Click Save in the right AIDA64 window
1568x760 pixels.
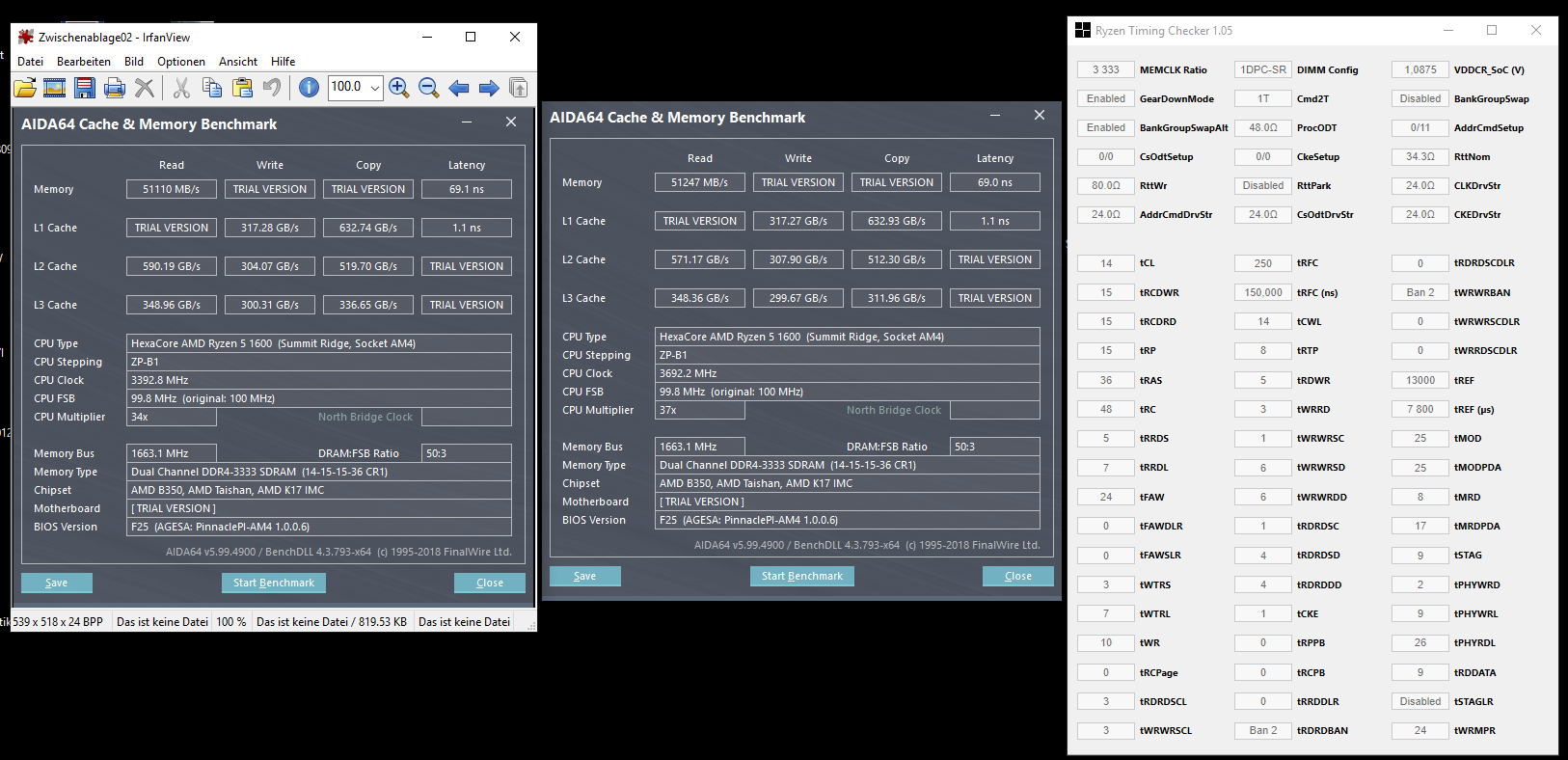pos(585,576)
